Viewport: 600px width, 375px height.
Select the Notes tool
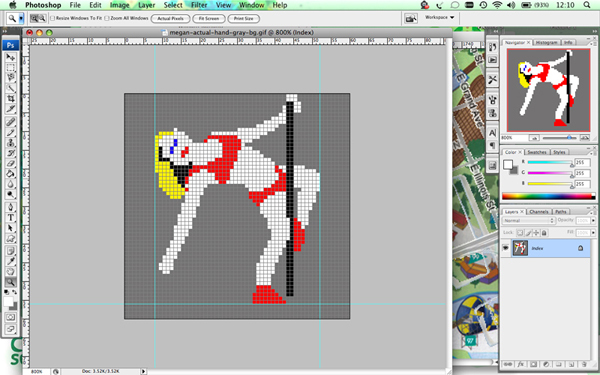(x=11, y=251)
